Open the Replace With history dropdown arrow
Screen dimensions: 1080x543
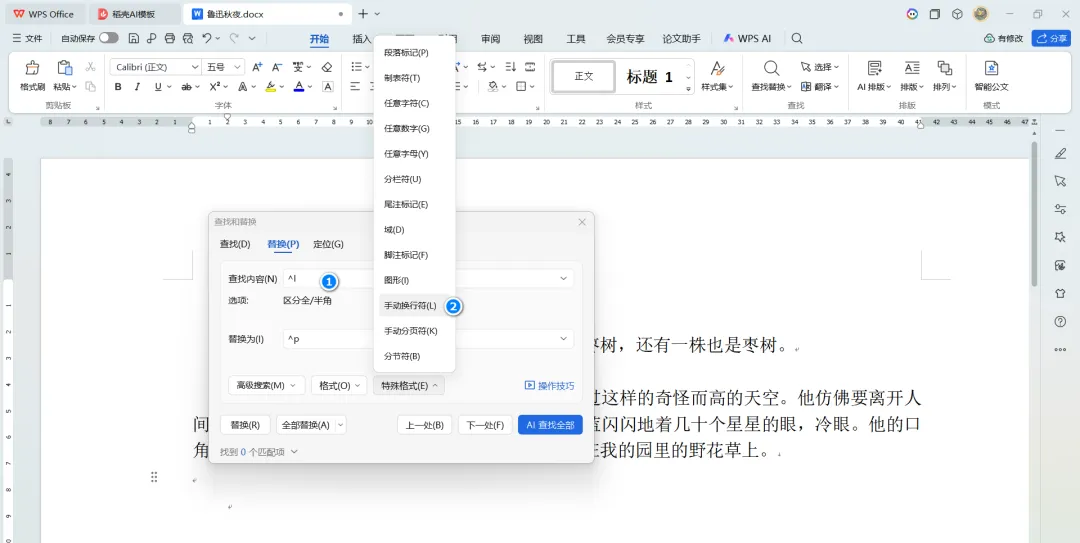563,338
